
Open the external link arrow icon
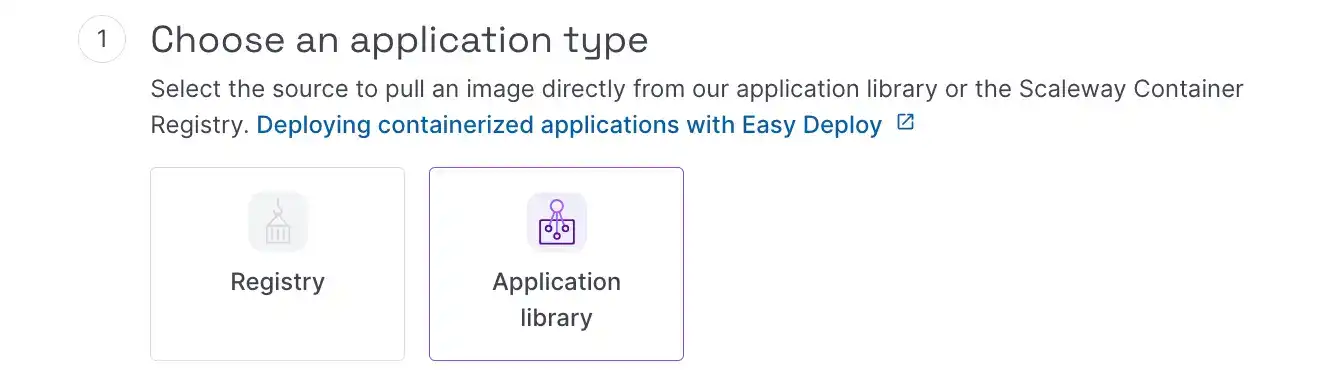pyautogui.click(x=905, y=124)
